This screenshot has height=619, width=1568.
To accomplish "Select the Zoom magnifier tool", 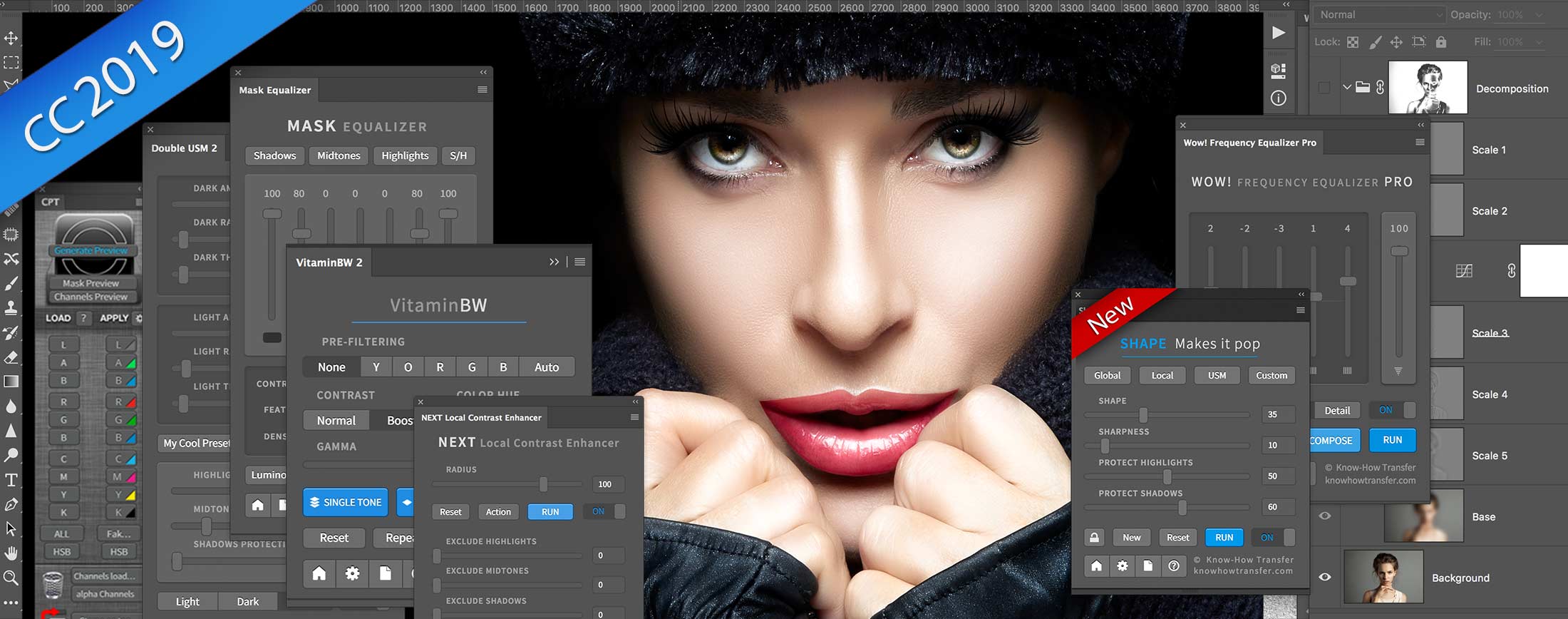I will [x=11, y=578].
